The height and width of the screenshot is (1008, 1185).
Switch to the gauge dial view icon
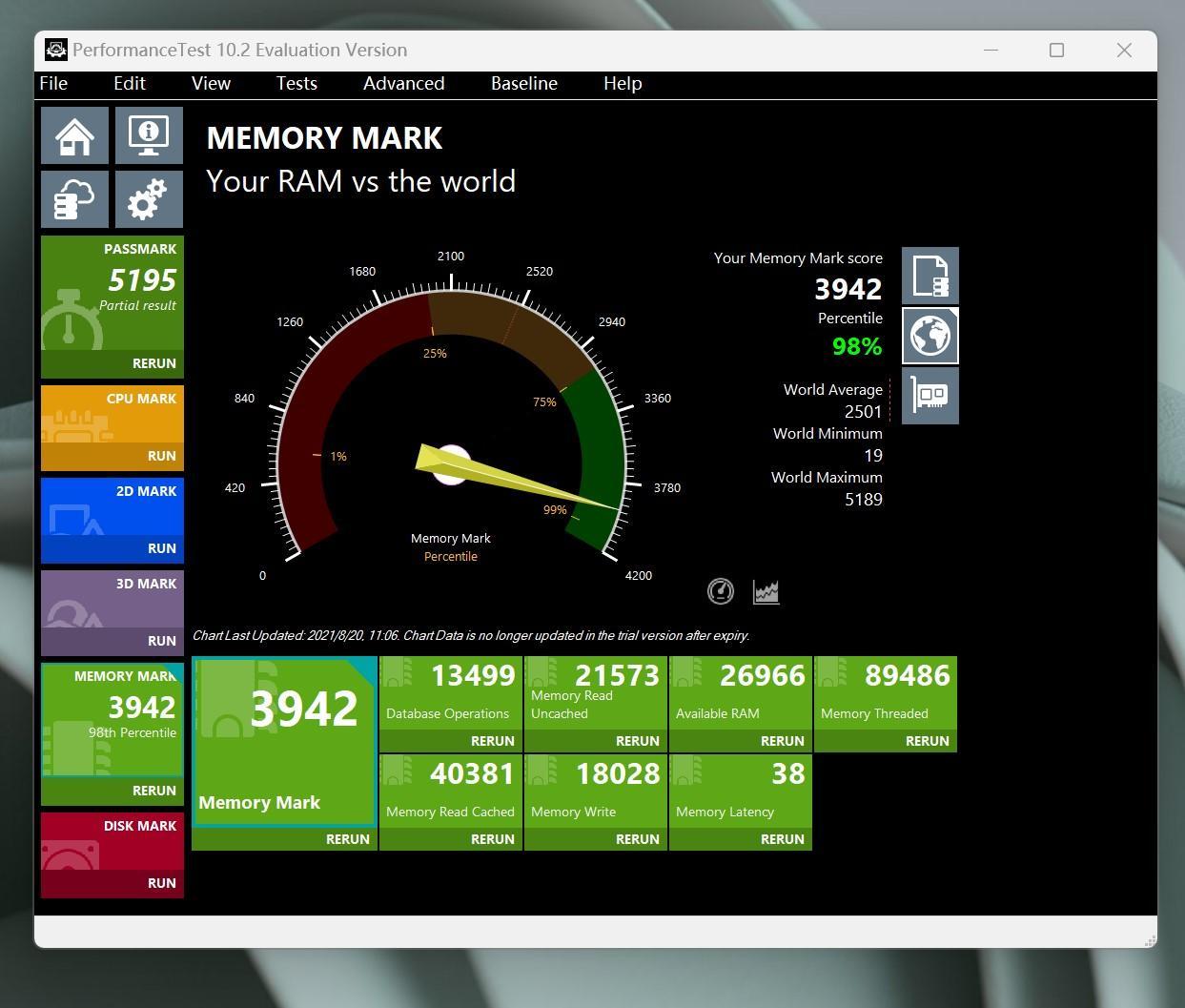721,591
